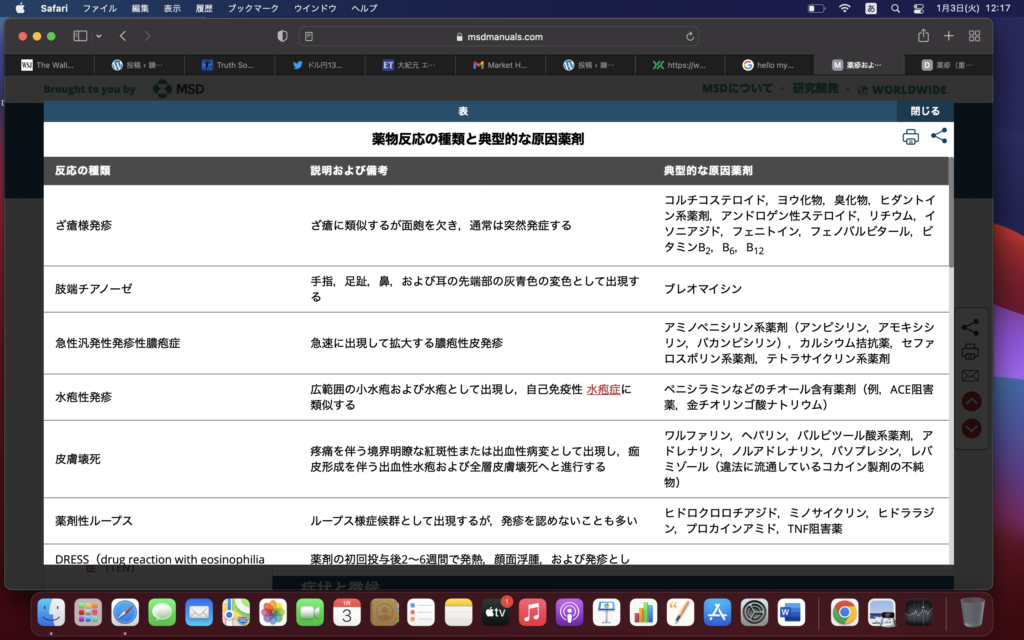Show all tabs via the tab overview icon
Image resolution: width=1024 pixels, height=640 pixels.
pos(973,34)
